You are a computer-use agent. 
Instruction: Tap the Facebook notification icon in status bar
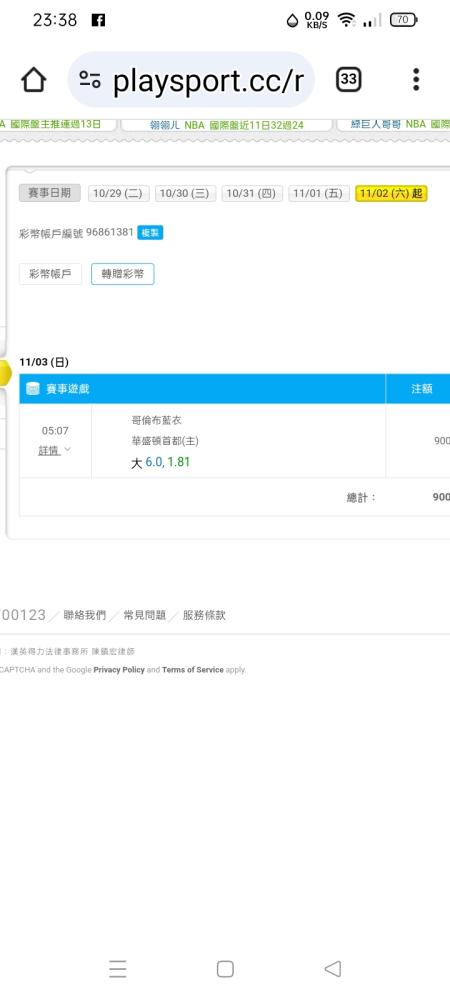coord(98,20)
